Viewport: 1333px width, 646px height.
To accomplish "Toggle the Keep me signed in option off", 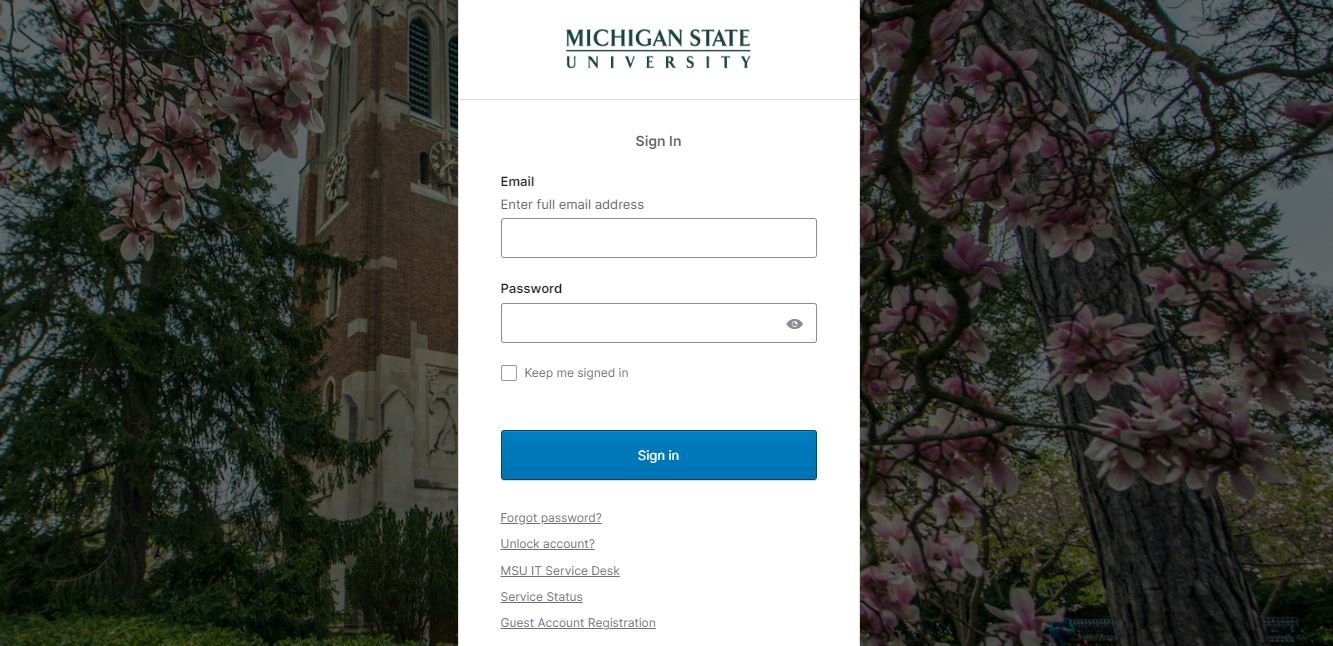I will pos(509,372).
